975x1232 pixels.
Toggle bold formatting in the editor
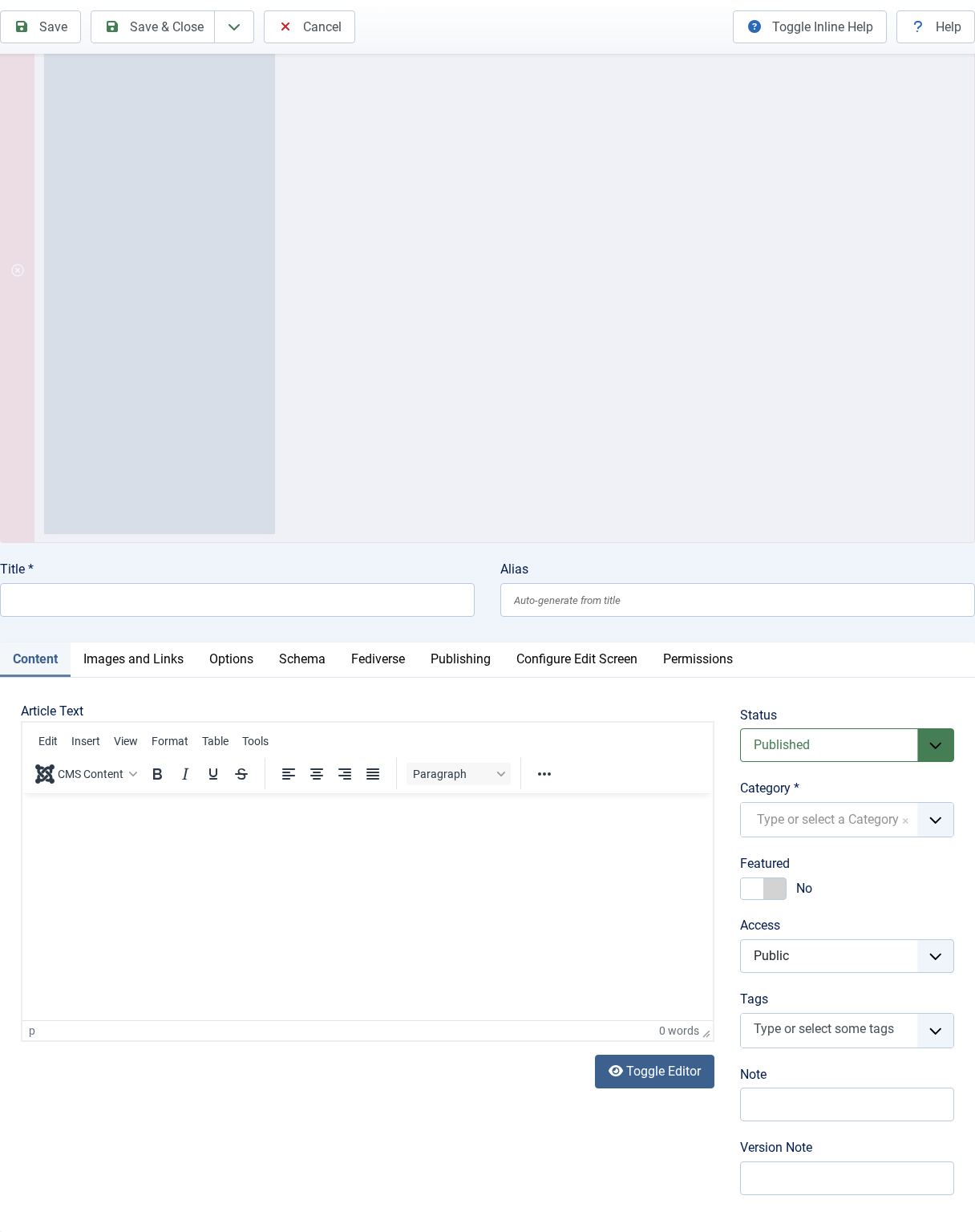point(157,774)
